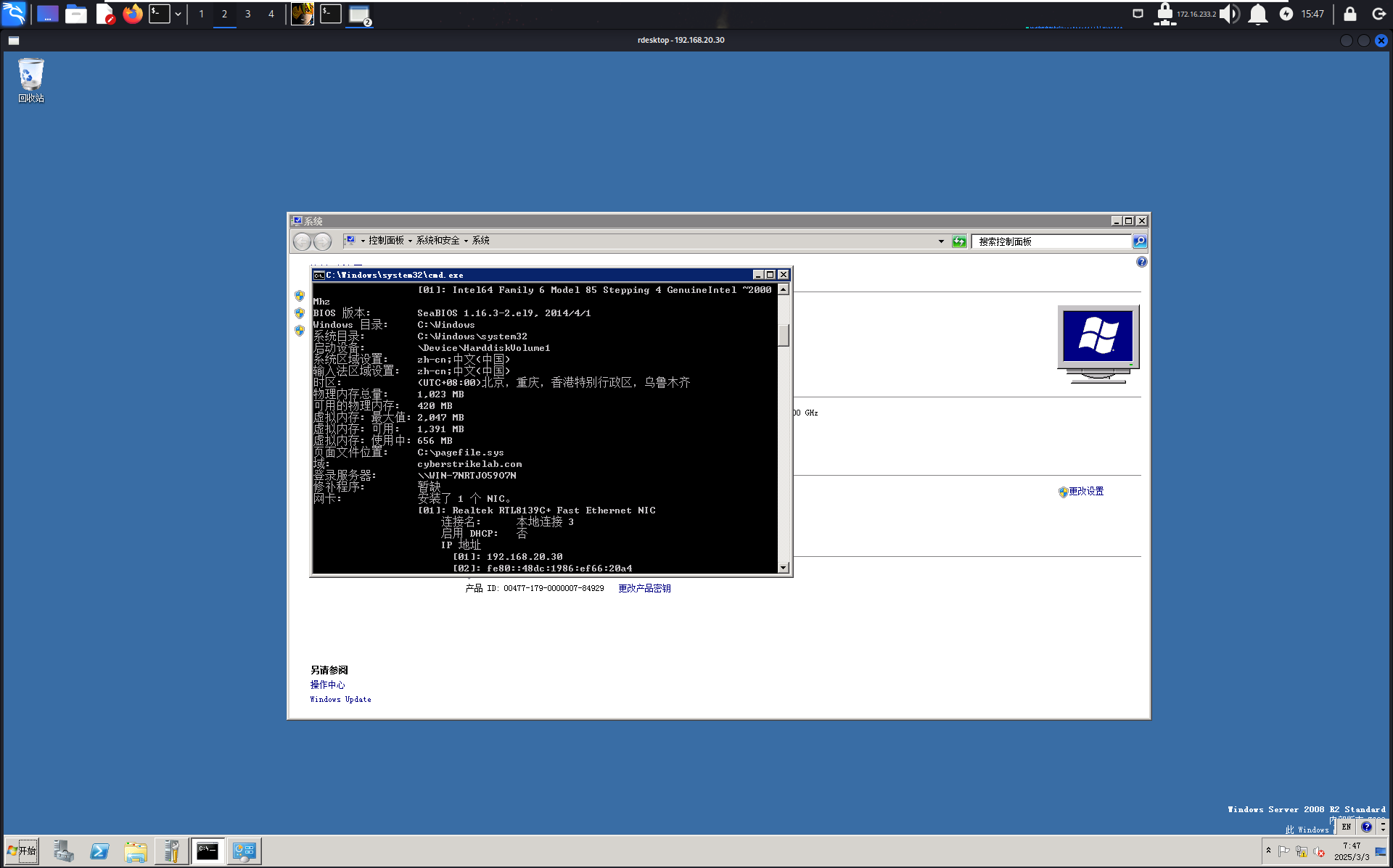Expand the address bar history dropdown

pos(941,241)
